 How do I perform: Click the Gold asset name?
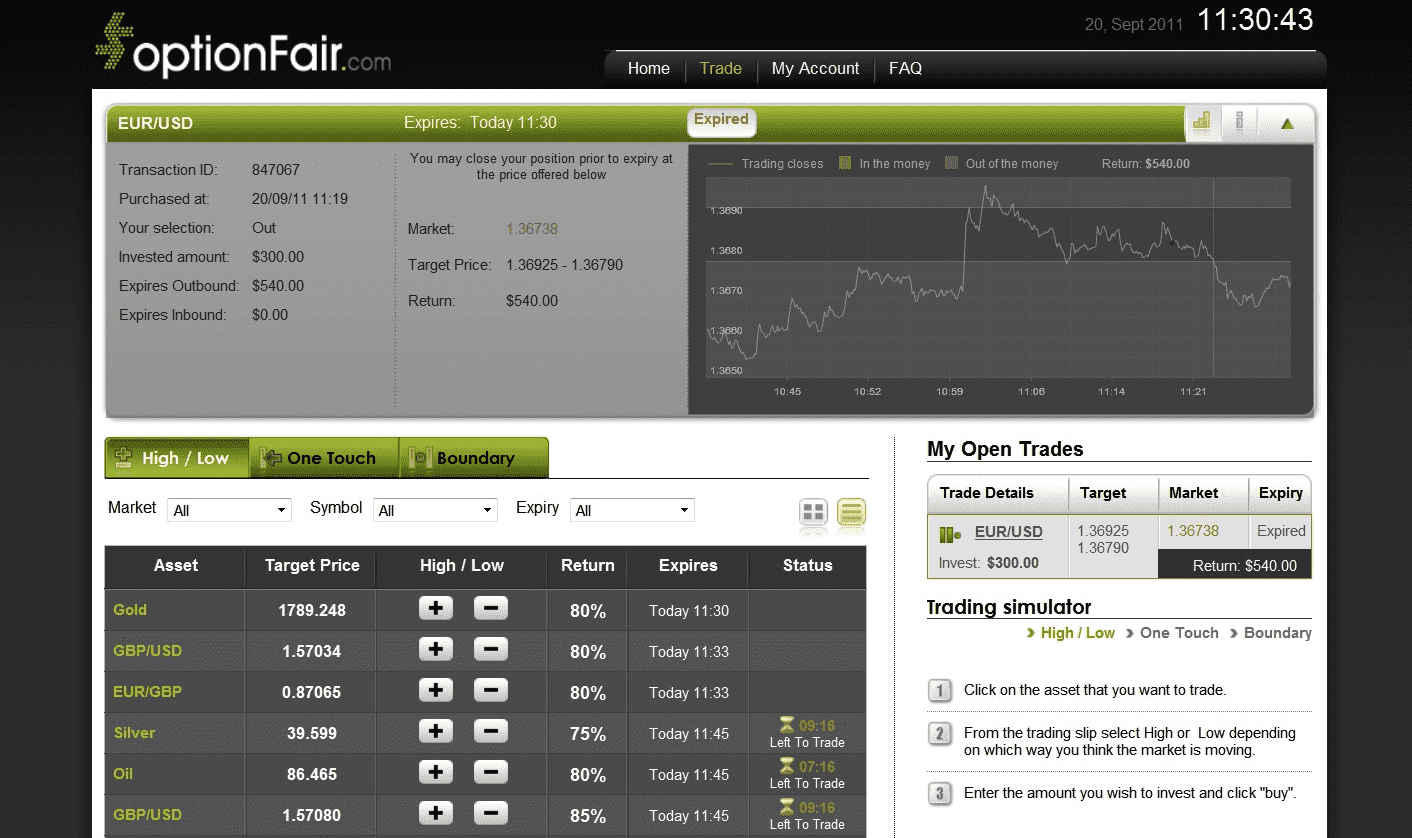[x=130, y=610]
